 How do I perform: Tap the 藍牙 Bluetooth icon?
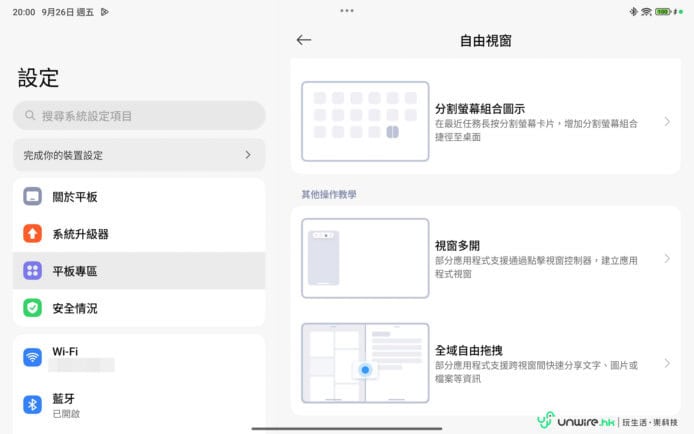33,404
